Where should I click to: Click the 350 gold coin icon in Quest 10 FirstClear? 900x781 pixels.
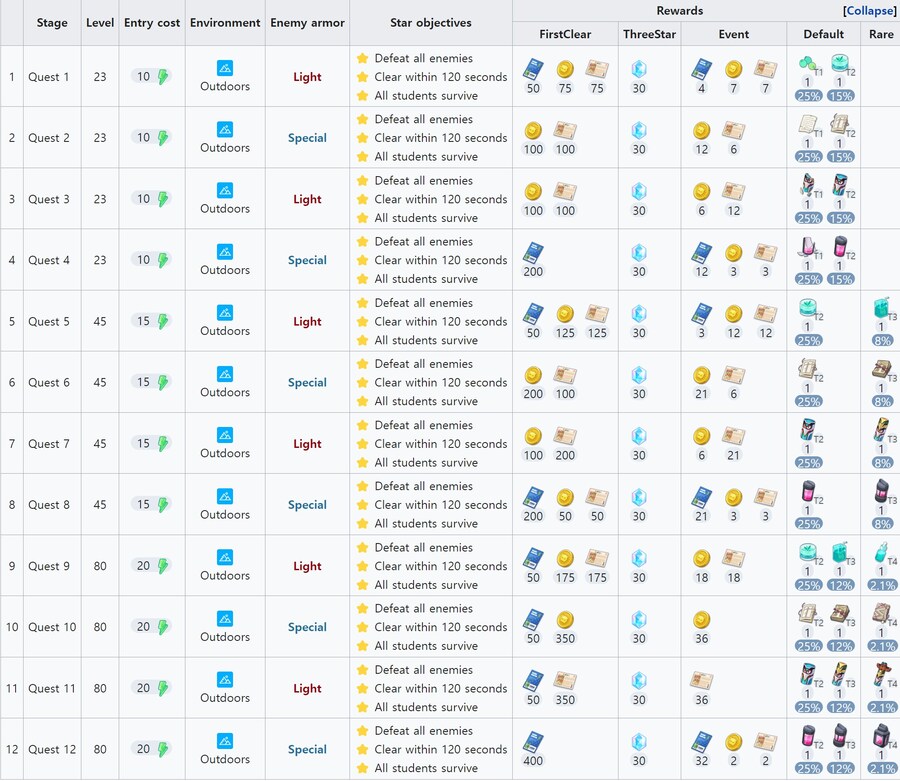pyautogui.click(x=565, y=620)
